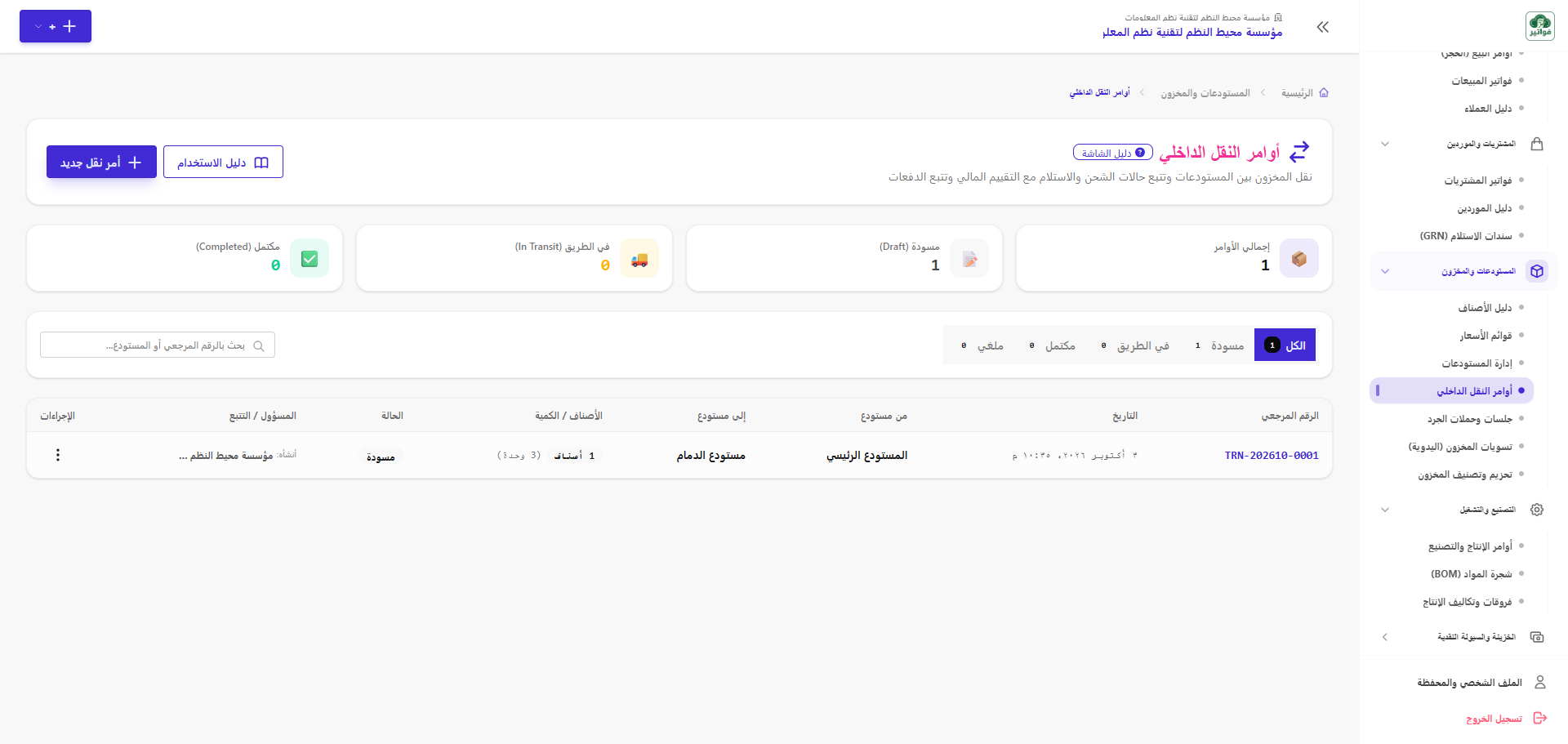Open سندات الاستلام (GRN) in sidebar

(x=1466, y=236)
